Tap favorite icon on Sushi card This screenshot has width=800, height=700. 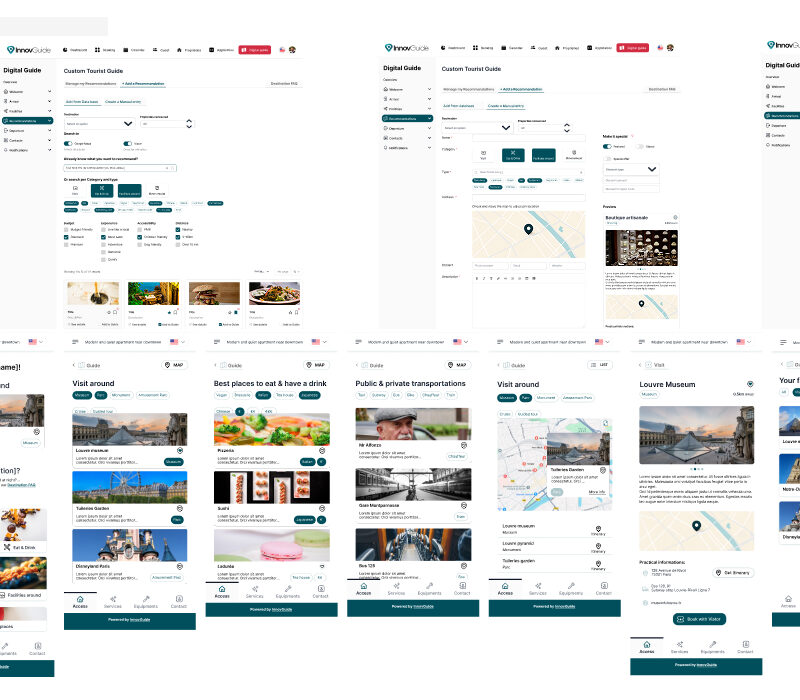(322, 509)
